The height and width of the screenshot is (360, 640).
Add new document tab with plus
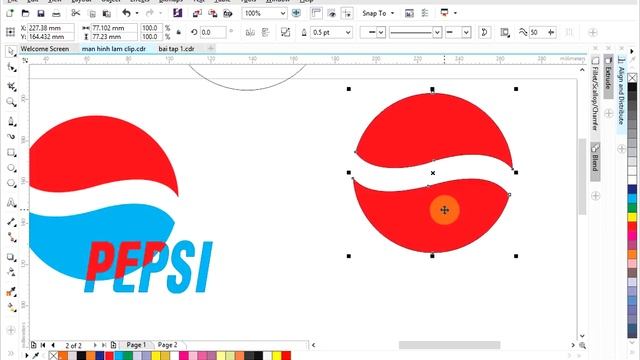pos(211,49)
